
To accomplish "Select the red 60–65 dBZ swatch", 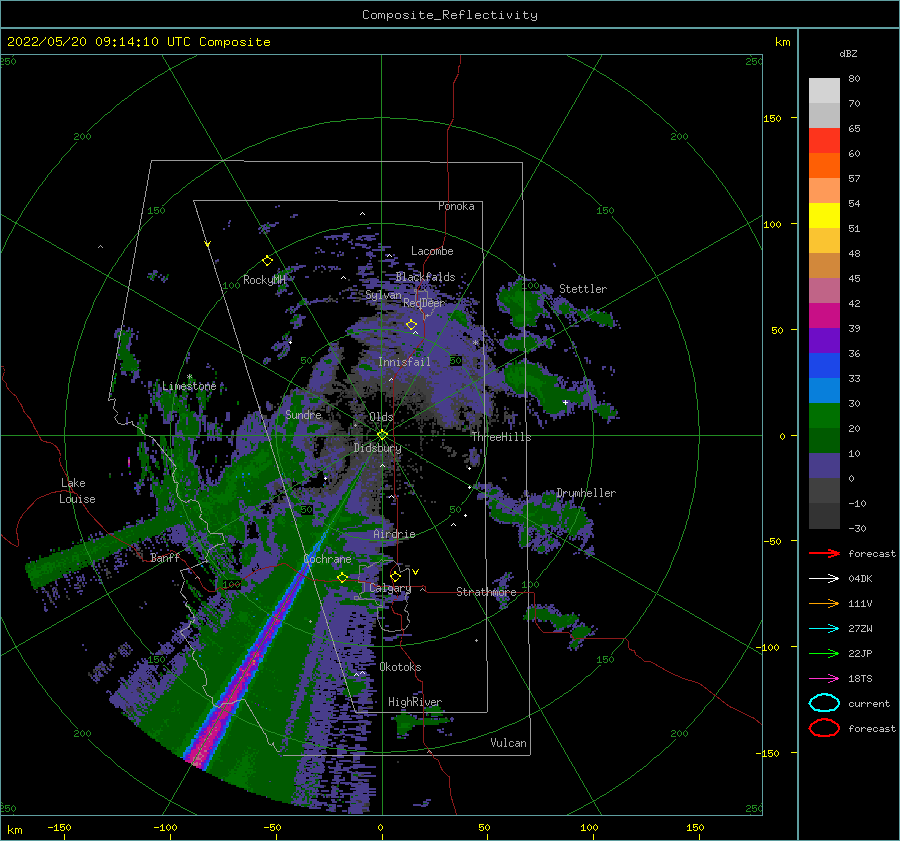I will pyautogui.click(x=824, y=141).
